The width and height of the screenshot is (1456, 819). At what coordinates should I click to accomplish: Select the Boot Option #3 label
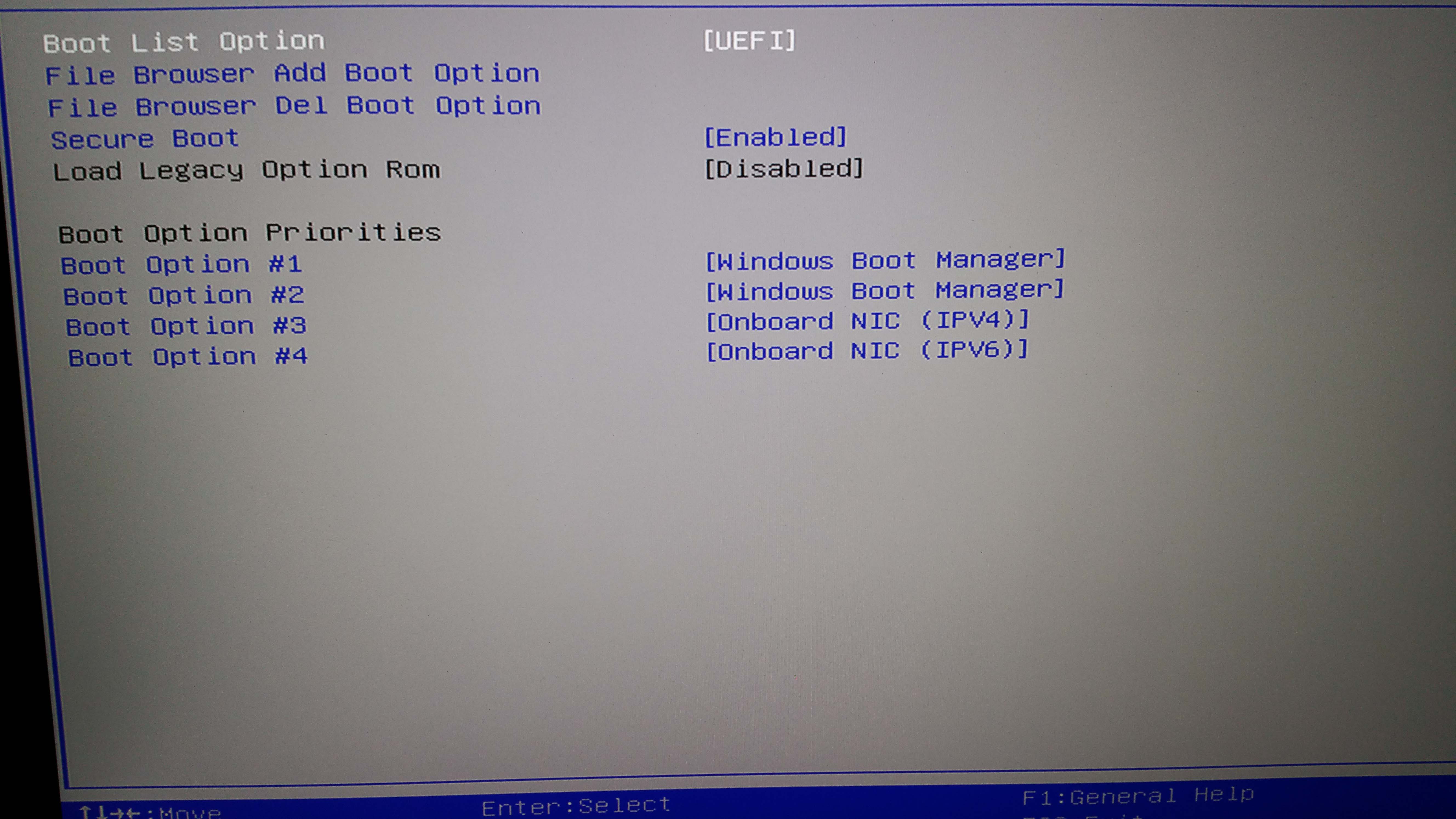(186, 326)
